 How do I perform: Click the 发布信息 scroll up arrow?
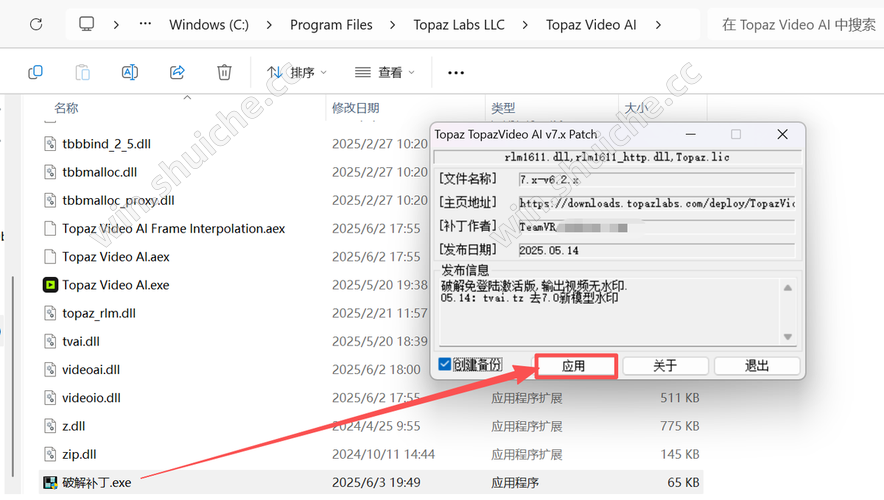pyautogui.click(x=788, y=287)
